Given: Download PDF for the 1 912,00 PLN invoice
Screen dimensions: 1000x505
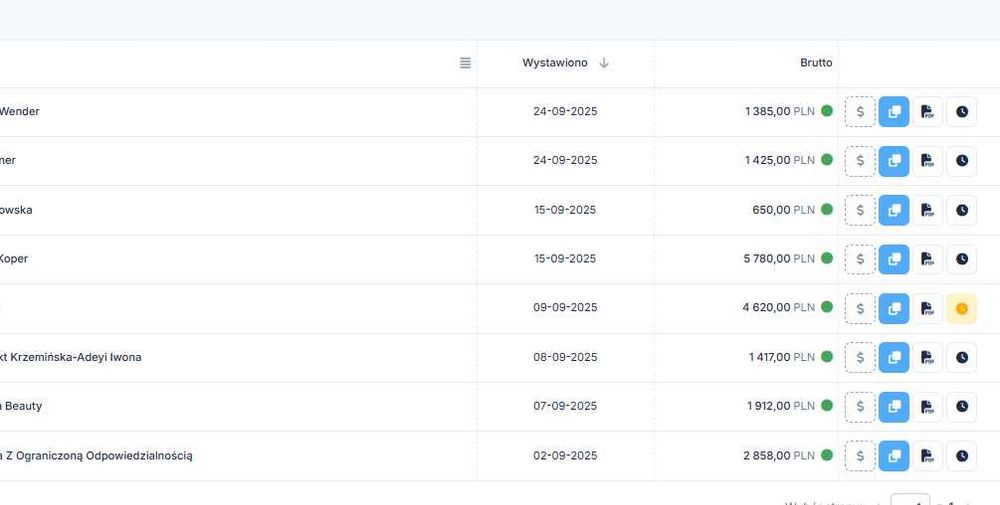Looking at the screenshot, I should pos(927,406).
